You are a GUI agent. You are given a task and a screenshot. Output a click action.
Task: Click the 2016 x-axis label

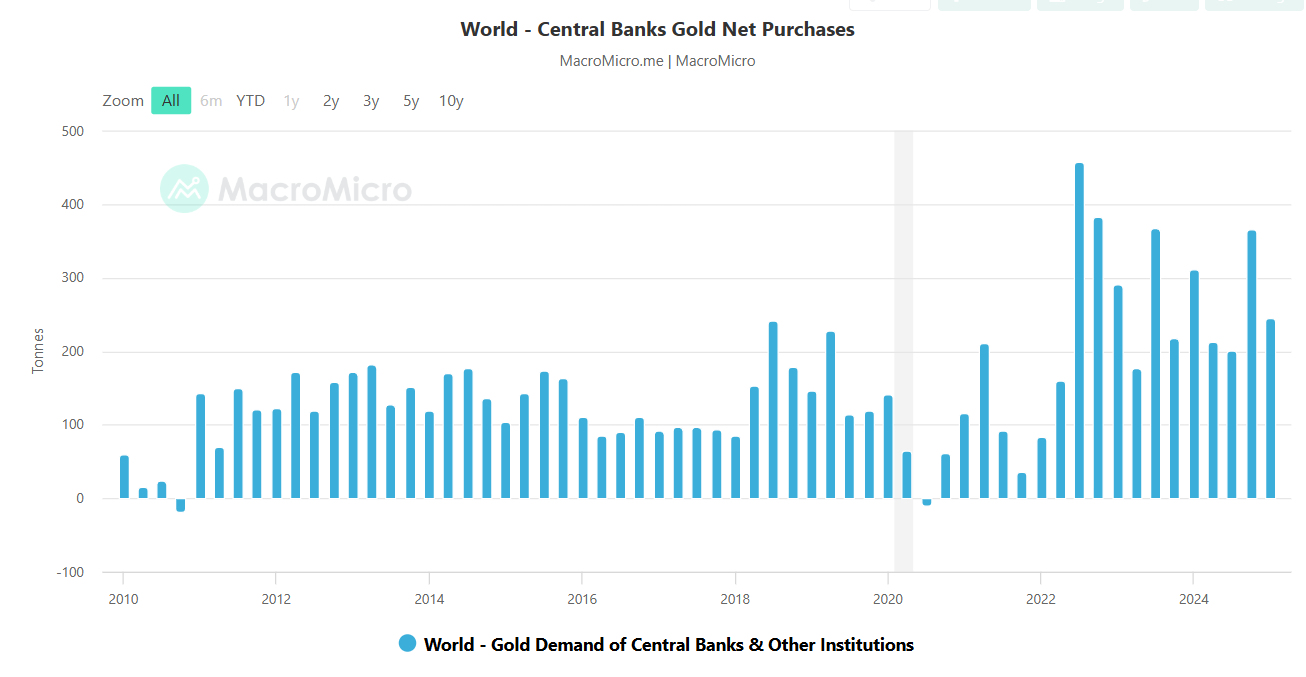582,600
